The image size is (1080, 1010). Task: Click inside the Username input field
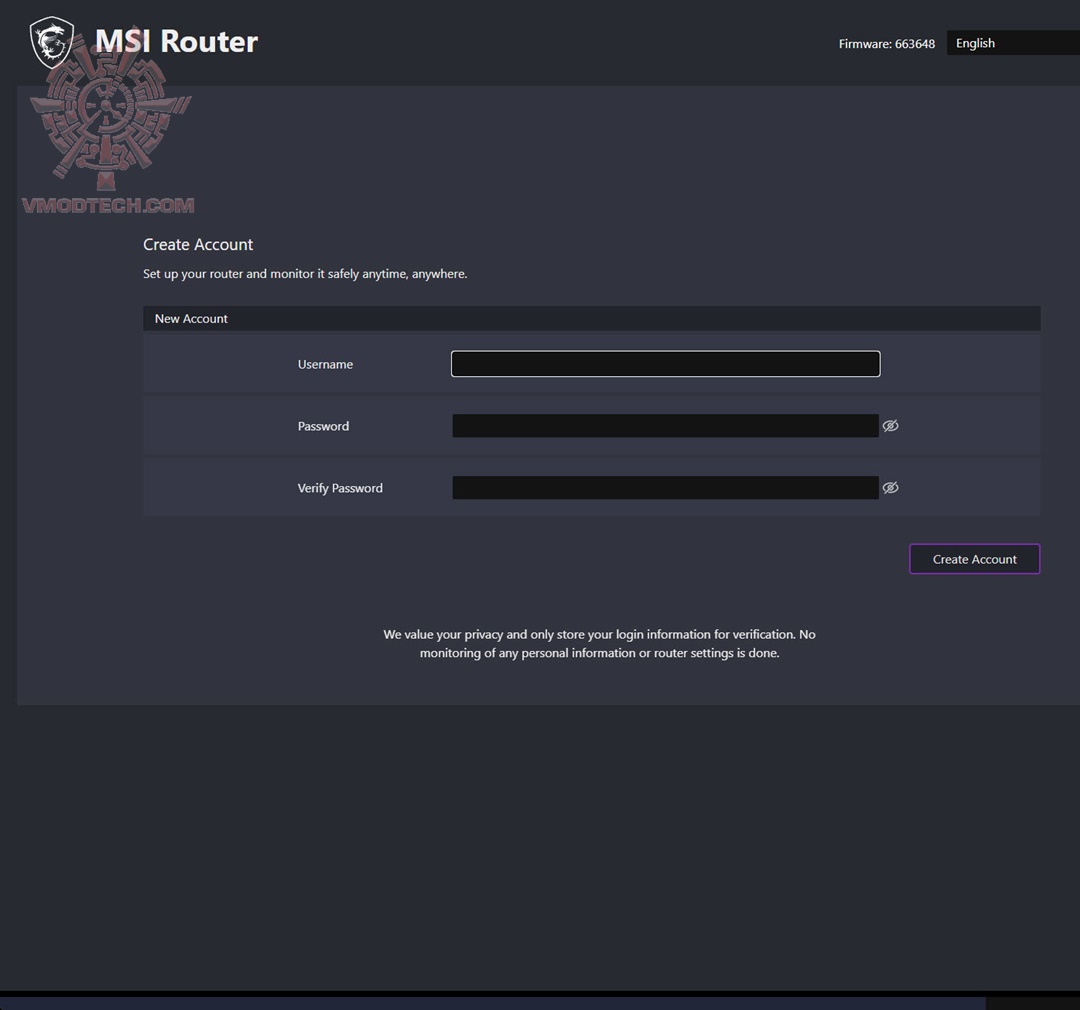665,363
